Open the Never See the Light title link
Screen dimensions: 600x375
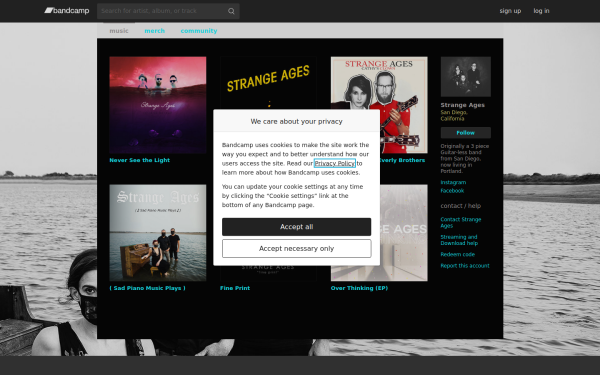pyautogui.click(x=140, y=160)
